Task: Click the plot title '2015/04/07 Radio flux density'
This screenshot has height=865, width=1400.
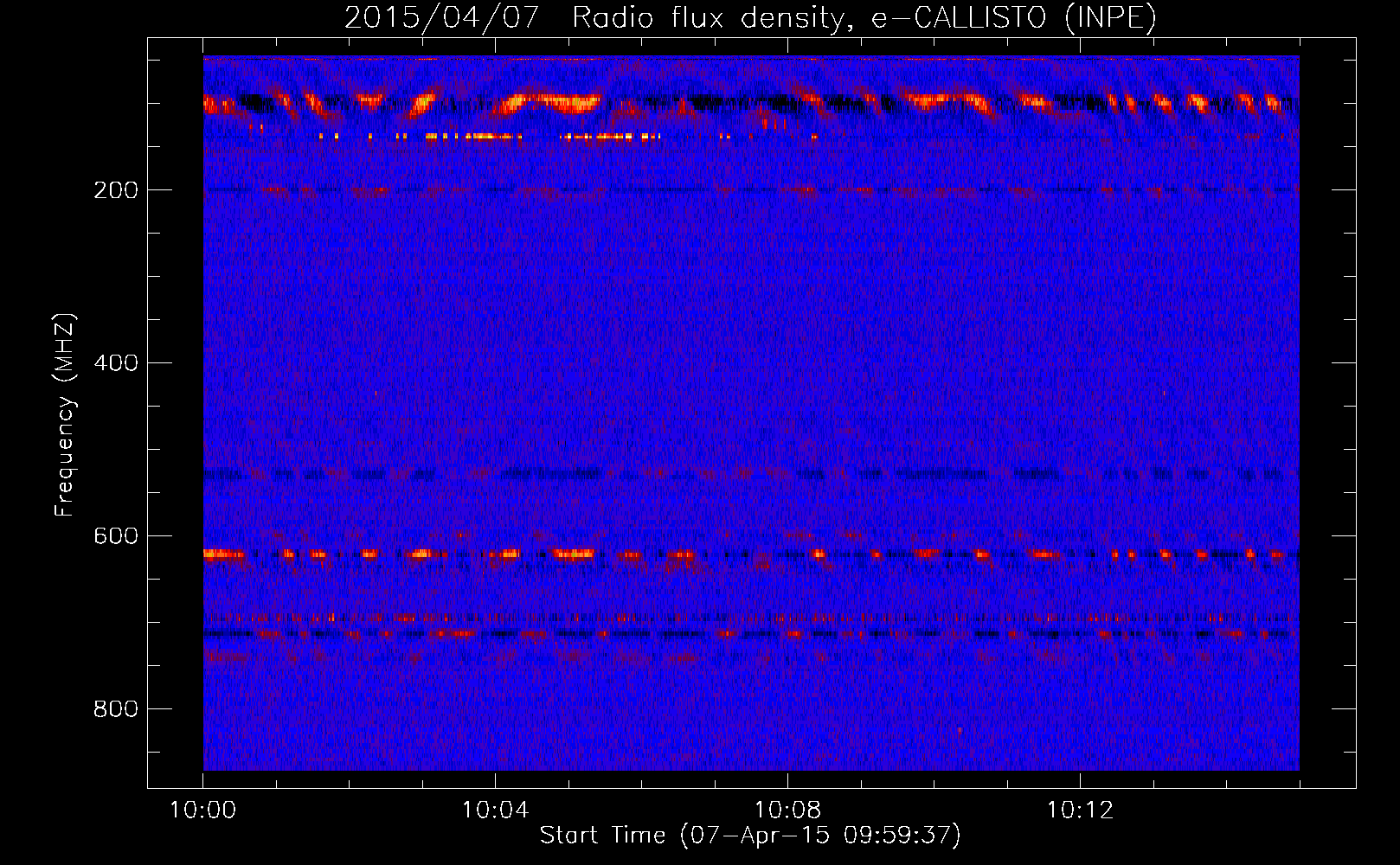Action: [750, 17]
